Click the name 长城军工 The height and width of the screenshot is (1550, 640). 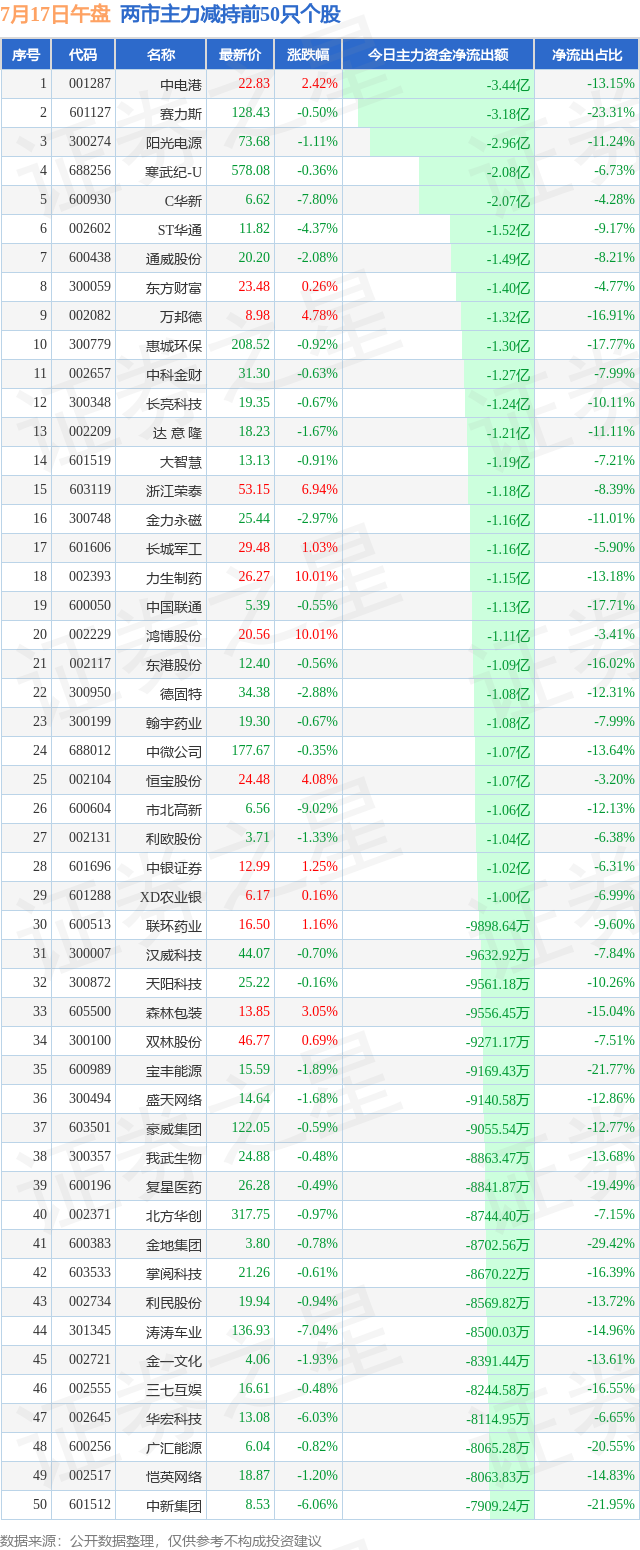pyautogui.click(x=174, y=548)
